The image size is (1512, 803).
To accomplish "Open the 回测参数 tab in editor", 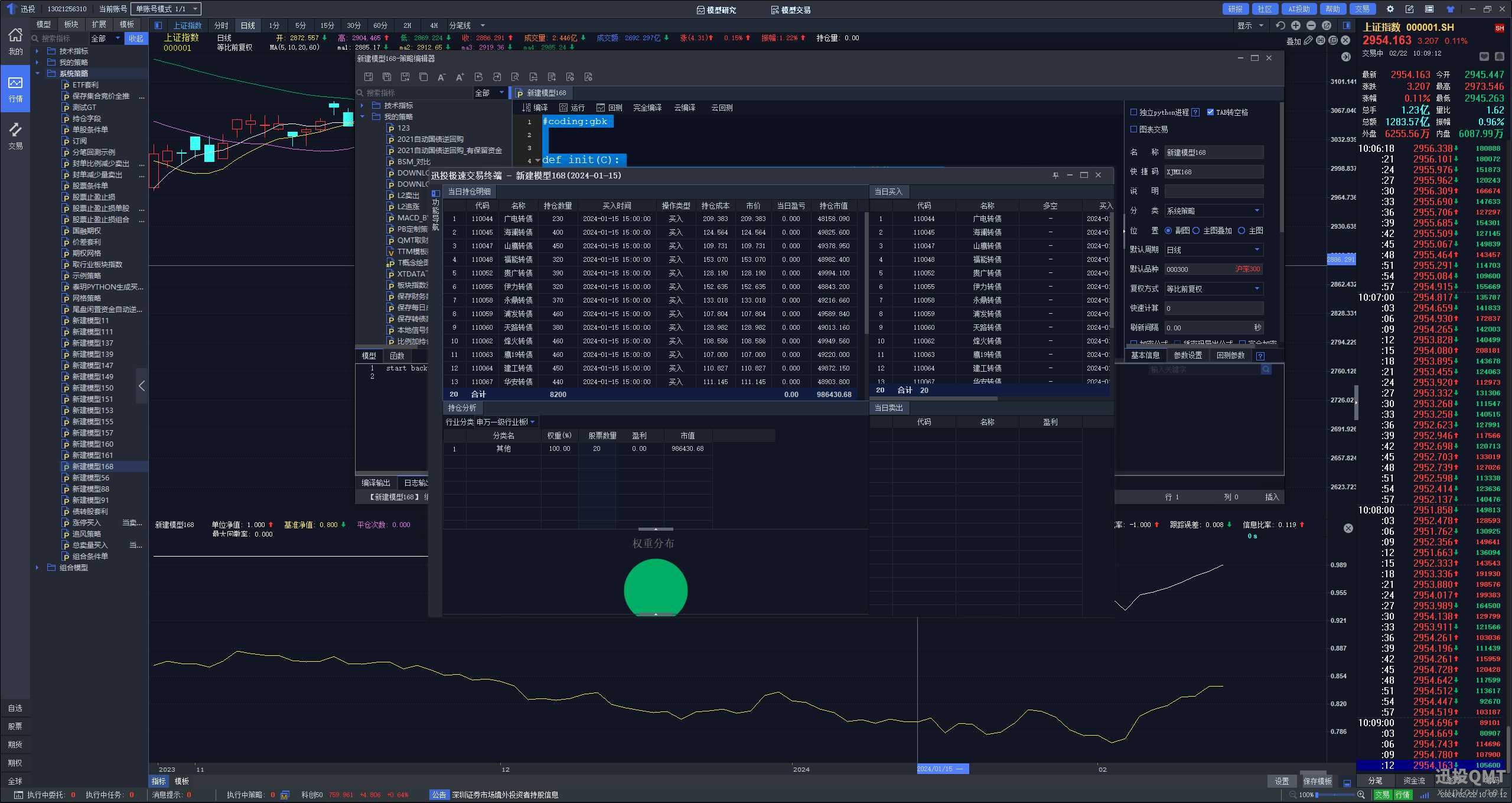I will [x=1230, y=355].
